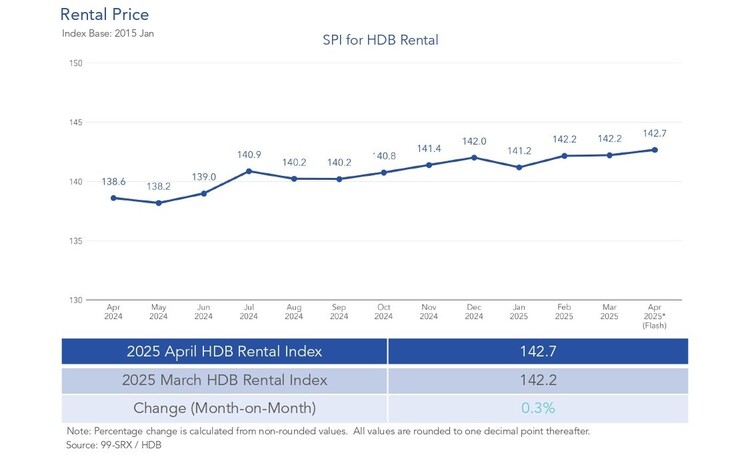The height and width of the screenshot is (455, 750).
Task: Click the 150 y-axis label
Action: click(76, 63)
